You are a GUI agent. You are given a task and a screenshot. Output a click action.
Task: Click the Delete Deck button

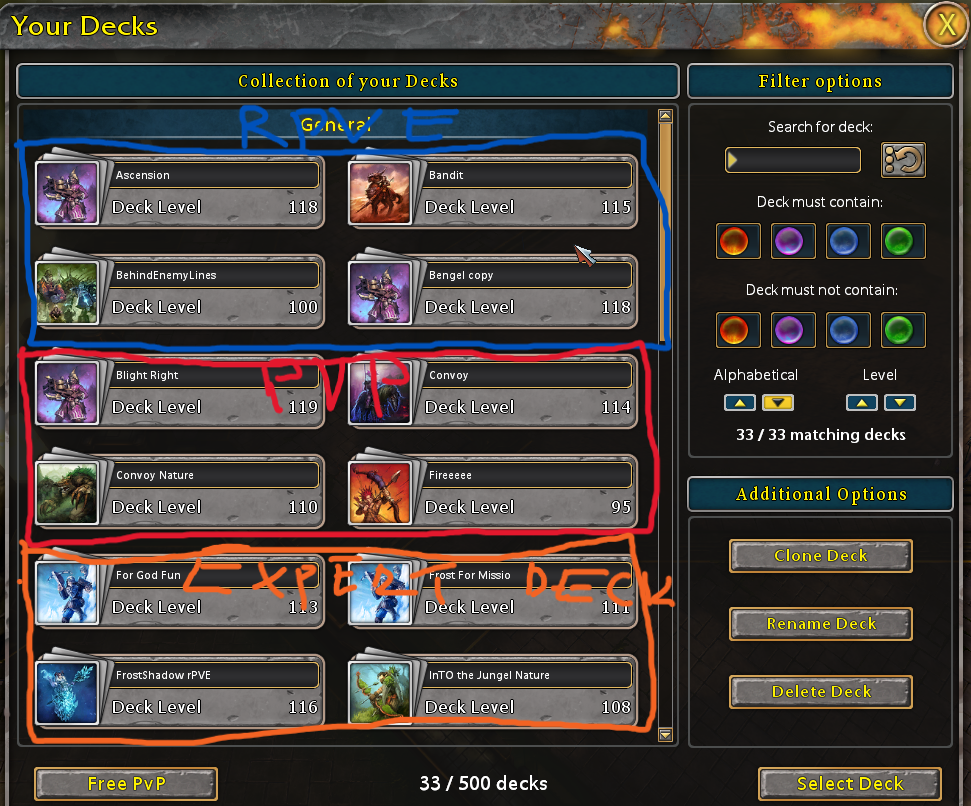[x=821, y=692]
